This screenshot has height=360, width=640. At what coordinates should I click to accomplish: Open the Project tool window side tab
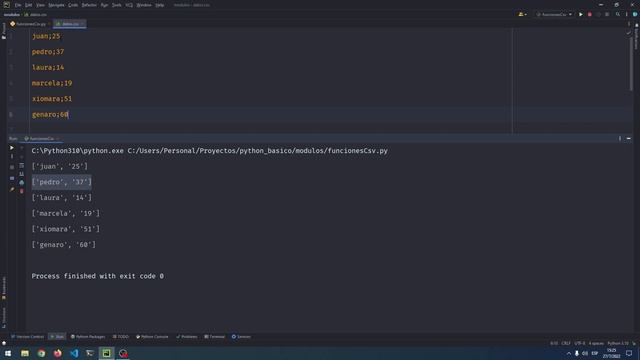(4, 31)
